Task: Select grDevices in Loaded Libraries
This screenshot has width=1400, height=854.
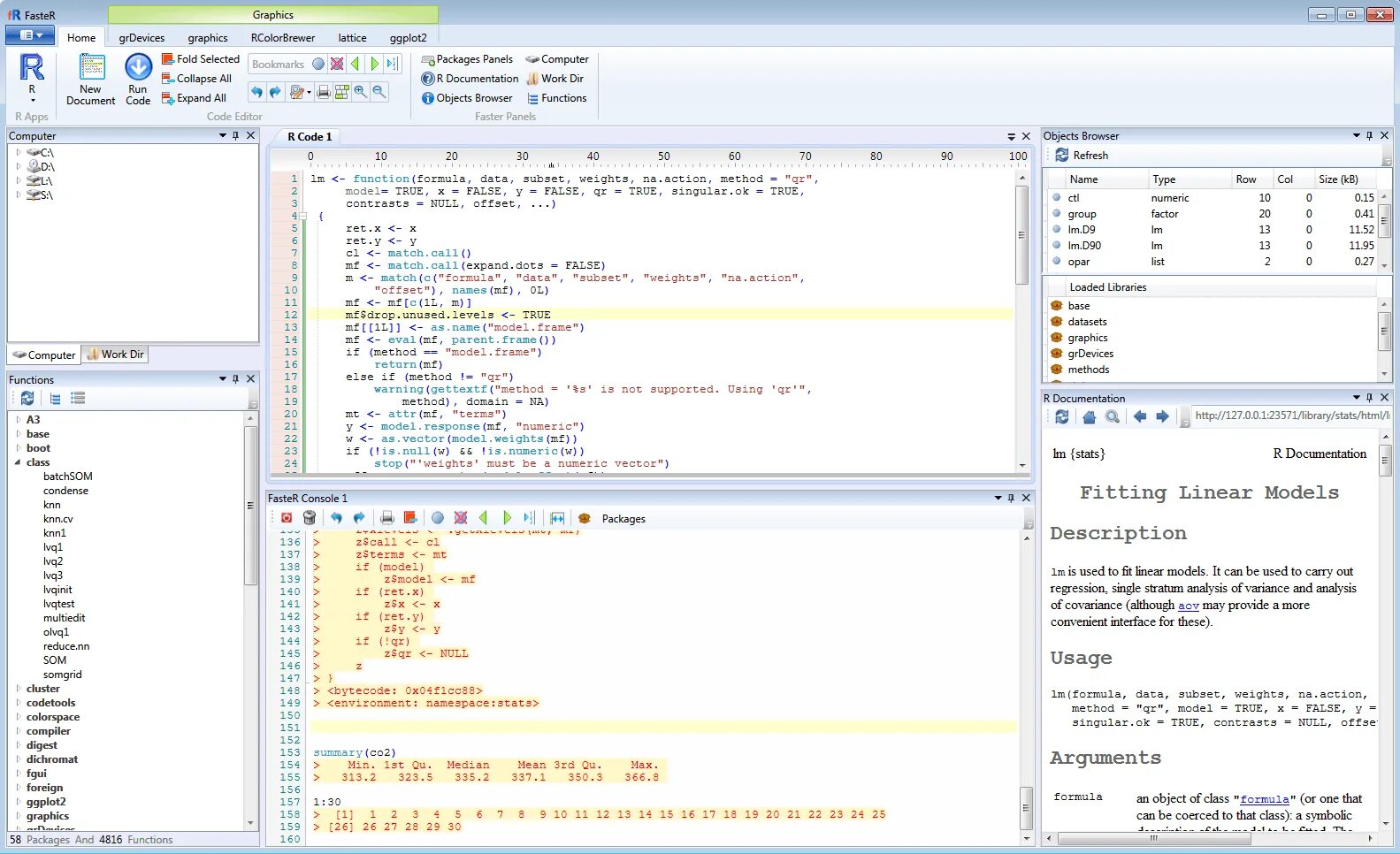Action: (1090, 354)
